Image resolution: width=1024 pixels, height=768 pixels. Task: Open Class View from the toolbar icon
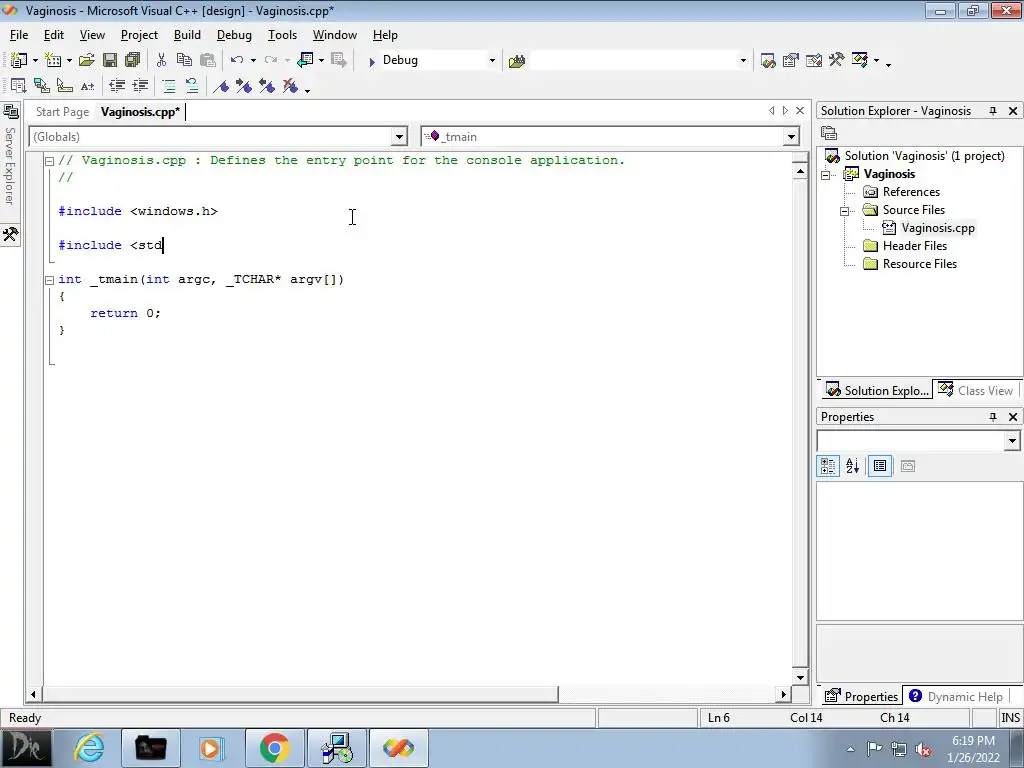tap(859, 60)
